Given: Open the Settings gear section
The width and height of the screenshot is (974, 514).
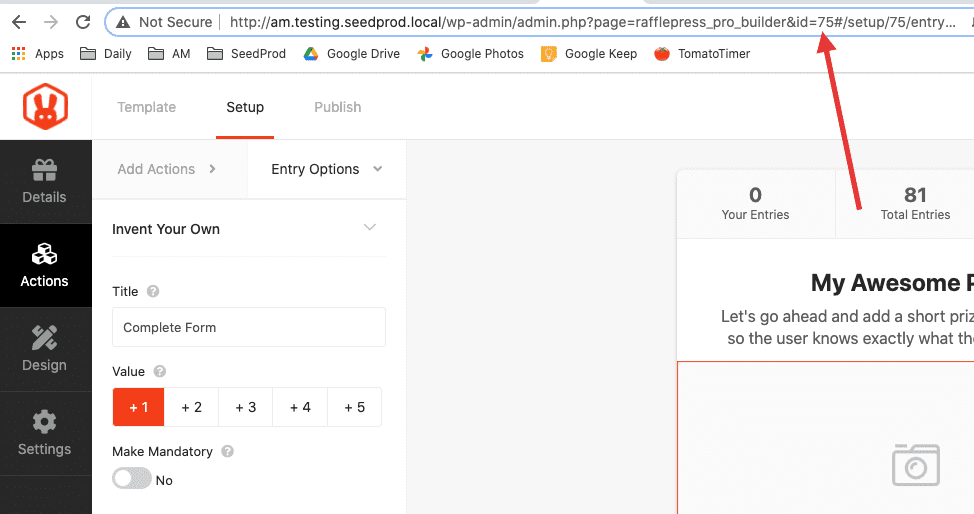Looking at the screenshot, I should coord(45,433).
